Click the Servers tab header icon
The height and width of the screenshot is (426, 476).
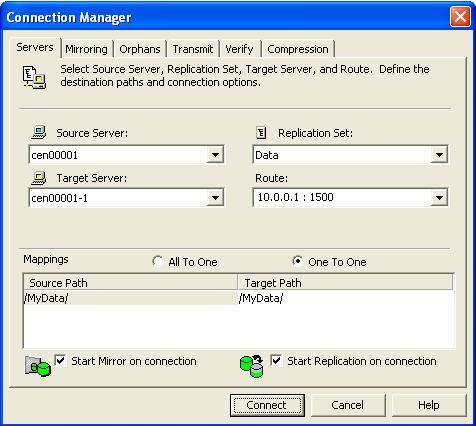(34, 77)
